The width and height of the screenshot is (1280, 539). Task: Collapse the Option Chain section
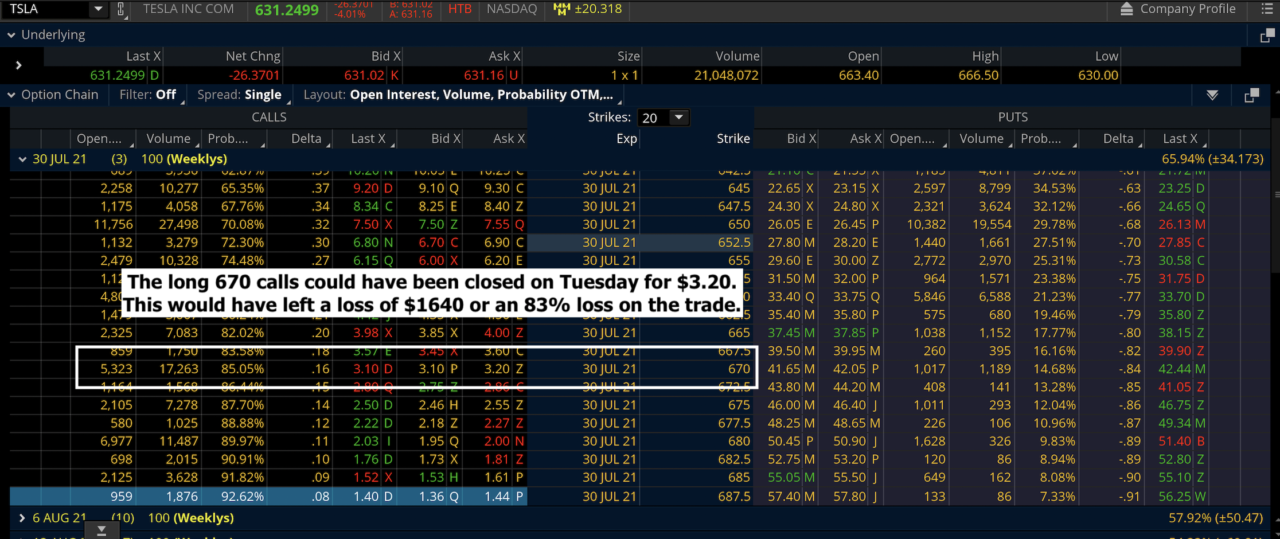[12, 95]
